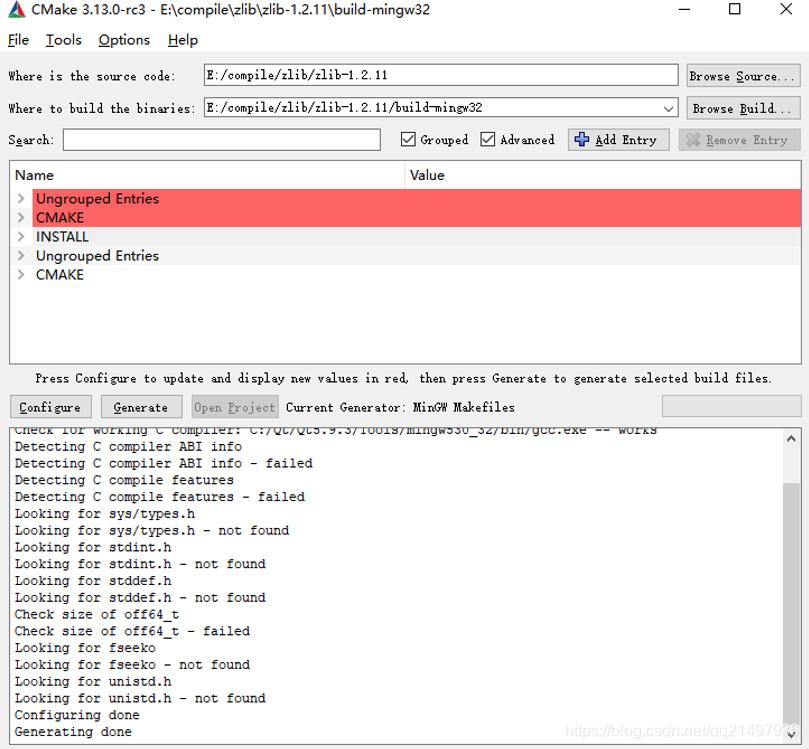This screenshot has height=749, width=809.
Task: Click the Search input field
Action: tap(222, 140)
